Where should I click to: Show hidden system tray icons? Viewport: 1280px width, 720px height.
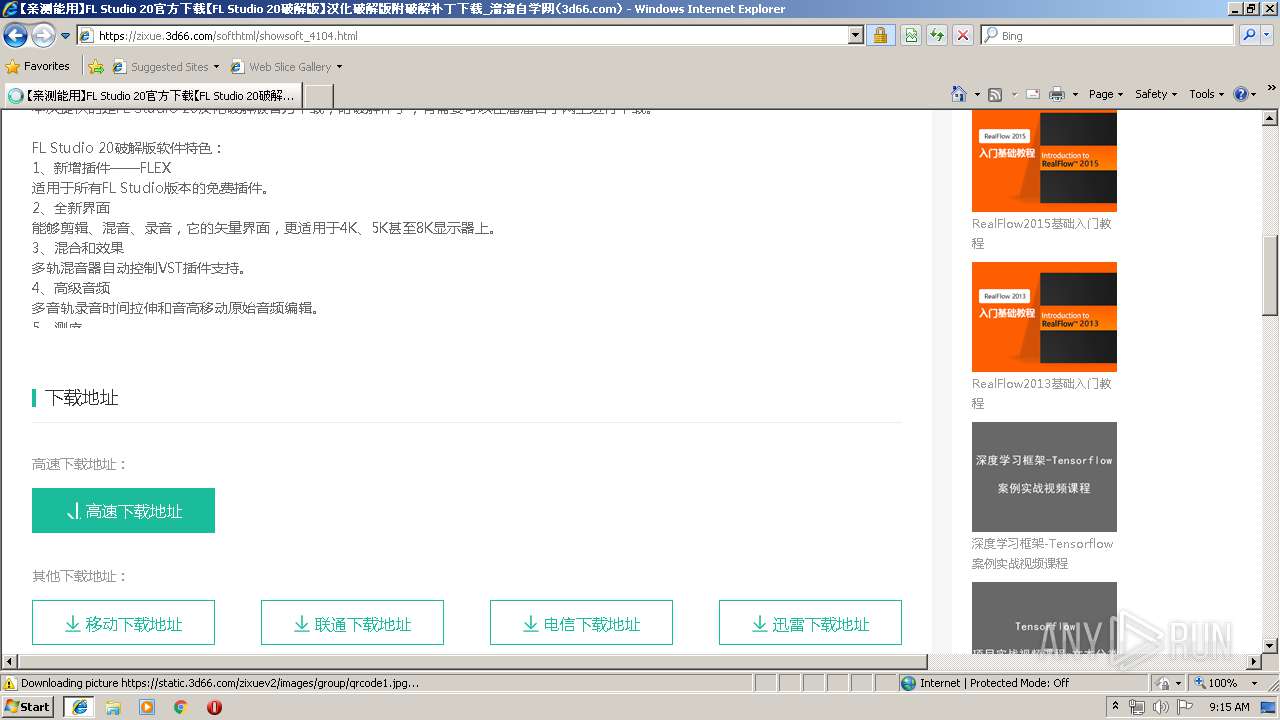point(1116,707)
